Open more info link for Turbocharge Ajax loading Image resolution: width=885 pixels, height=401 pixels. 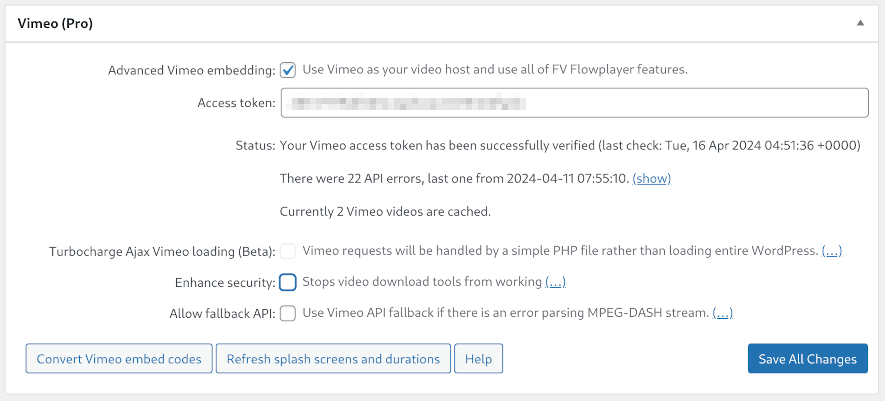click(x=832, y=251)
